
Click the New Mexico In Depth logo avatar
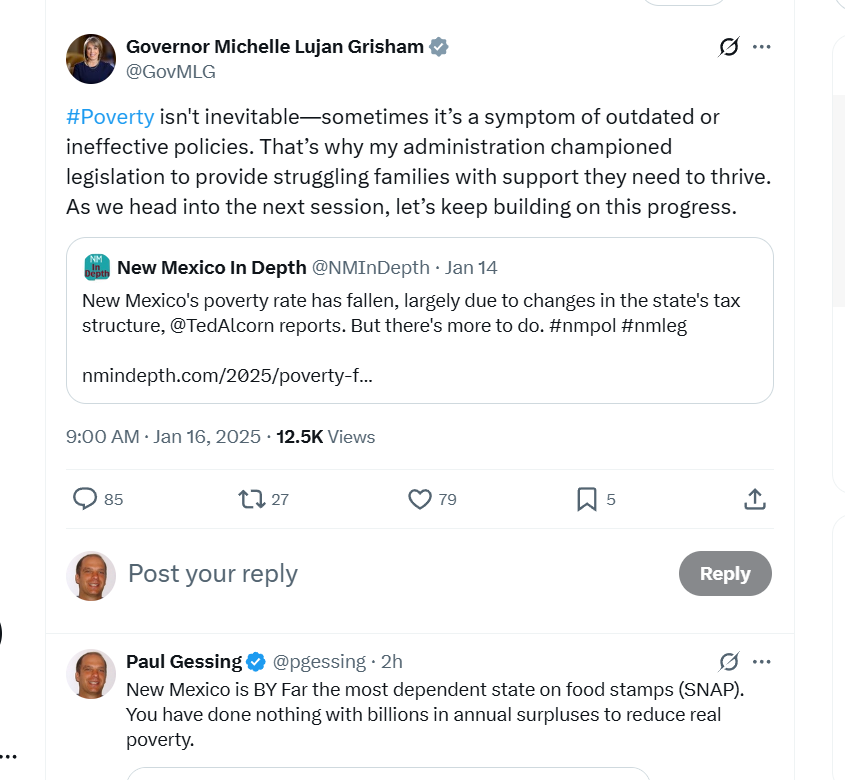(97, 267)
